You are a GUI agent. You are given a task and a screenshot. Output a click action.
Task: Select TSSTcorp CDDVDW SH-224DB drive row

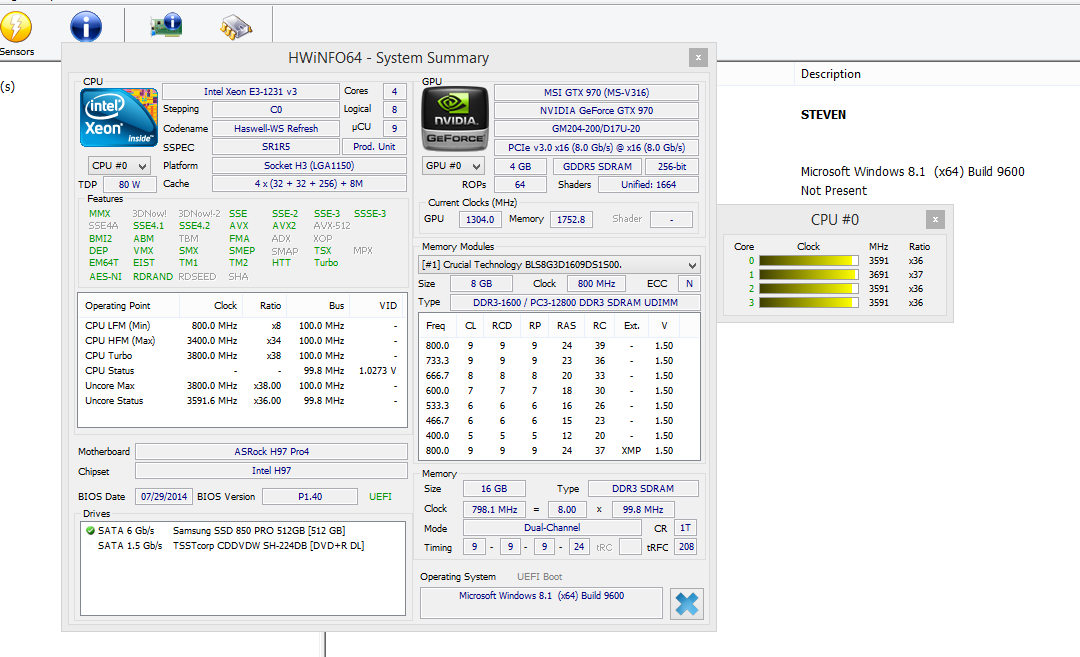pos(242,546)
